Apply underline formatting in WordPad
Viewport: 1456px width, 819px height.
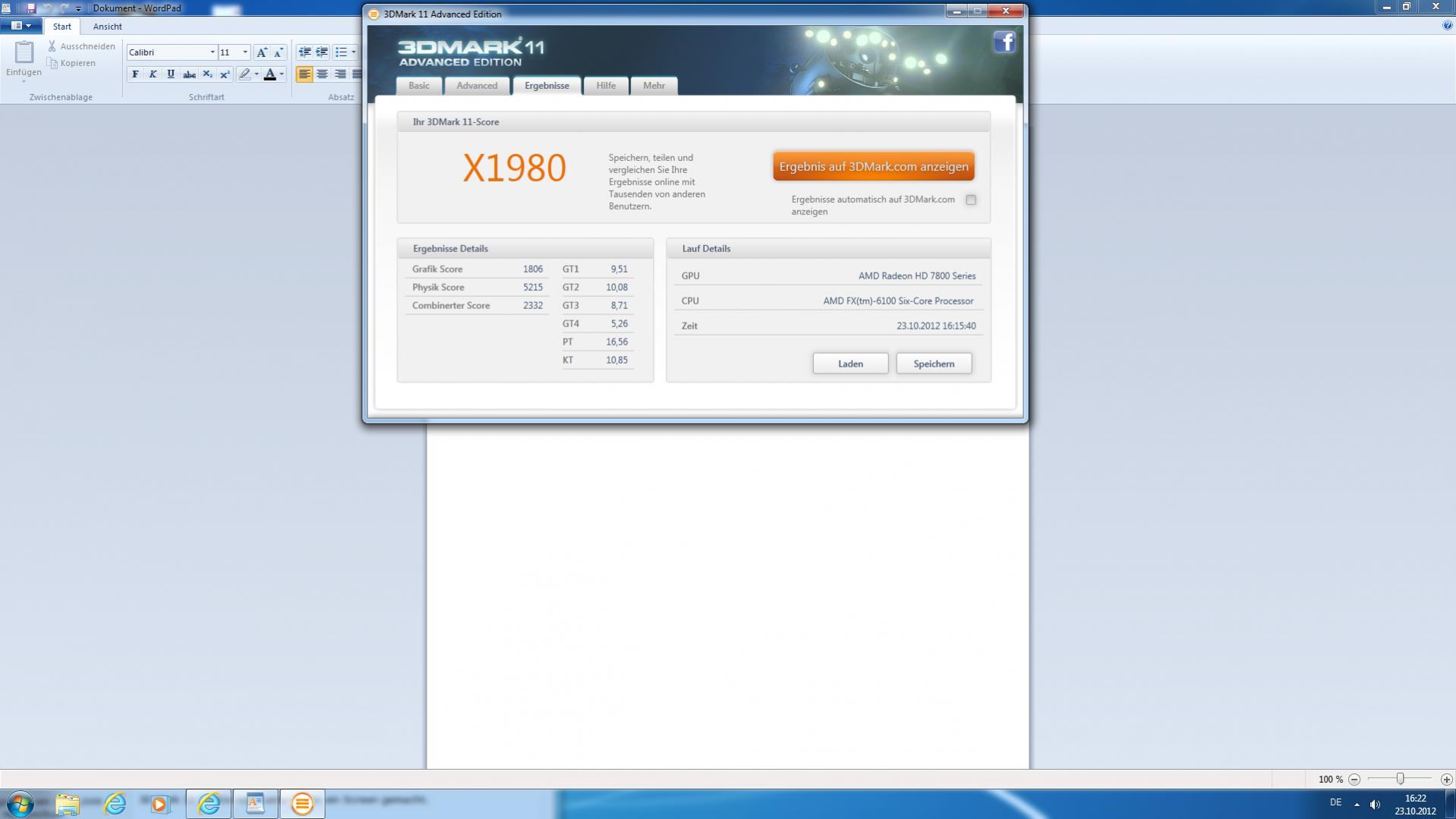pyautogui.click(x=171, y=74)
